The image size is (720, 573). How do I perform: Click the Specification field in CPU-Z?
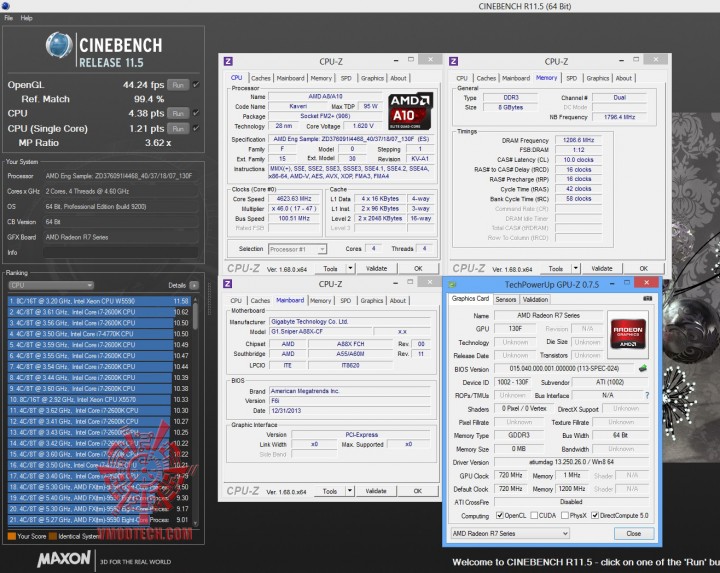point(351,139)
